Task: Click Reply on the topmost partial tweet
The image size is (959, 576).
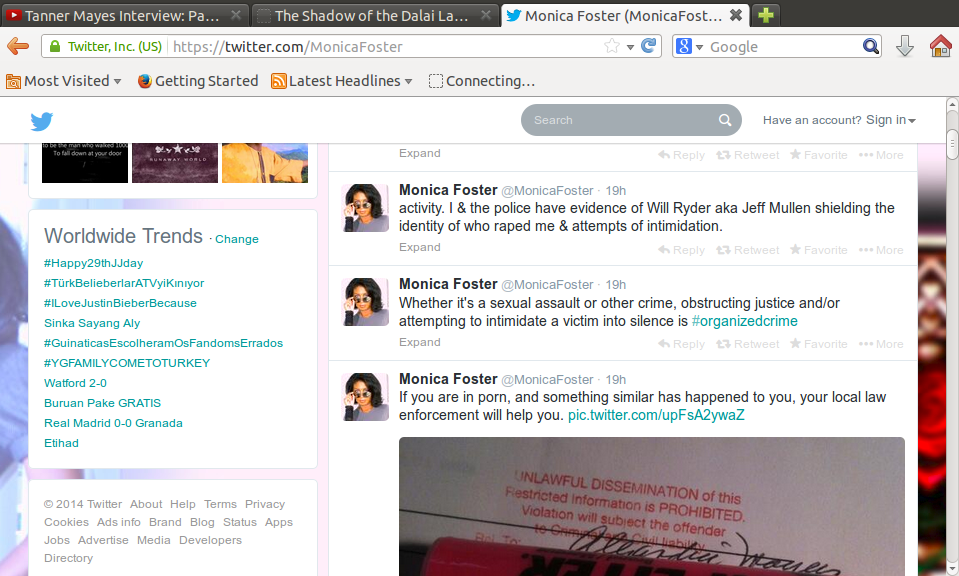Action: (681, 155)
